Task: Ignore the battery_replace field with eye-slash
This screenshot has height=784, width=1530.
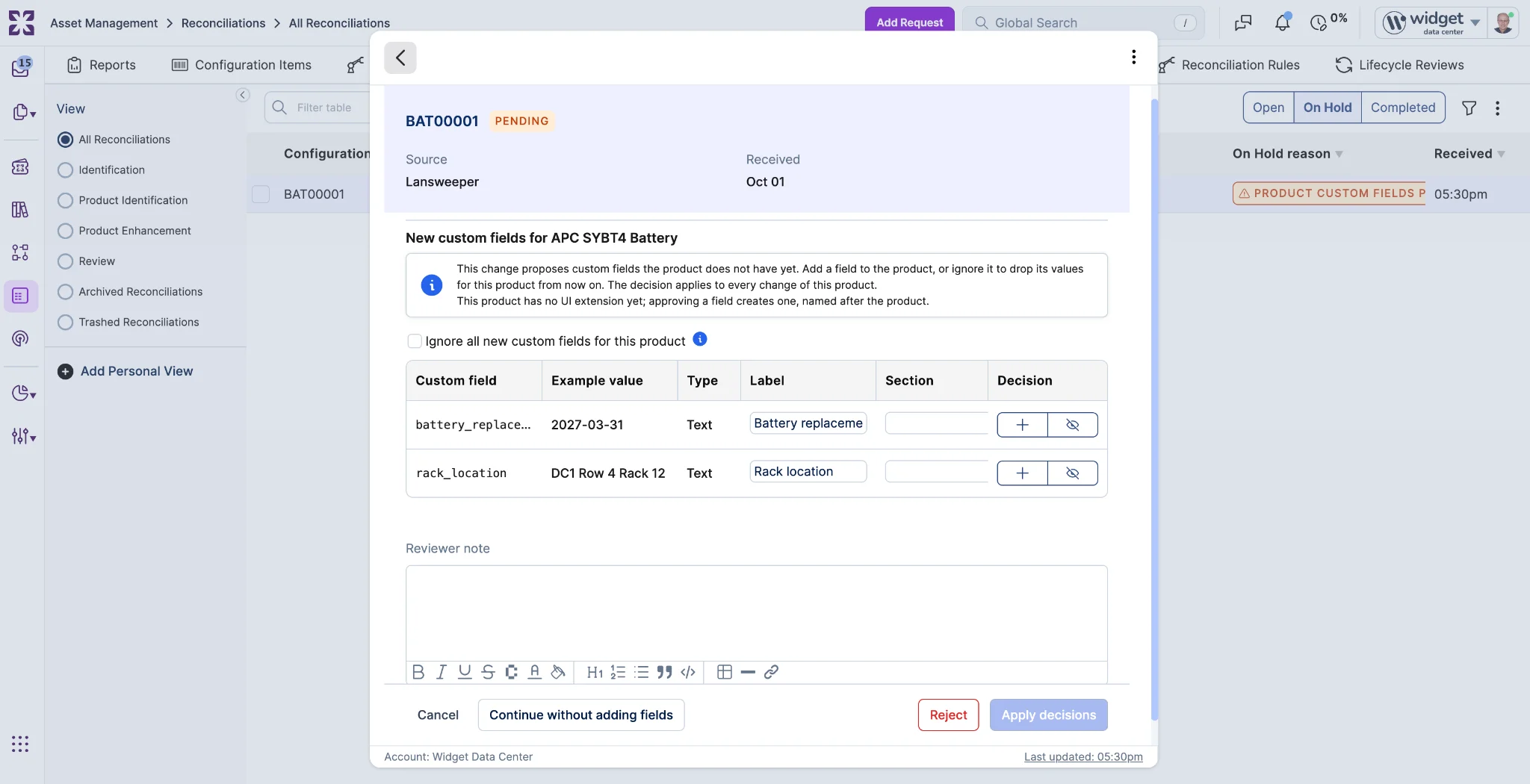Action: tap(1072, 425)
